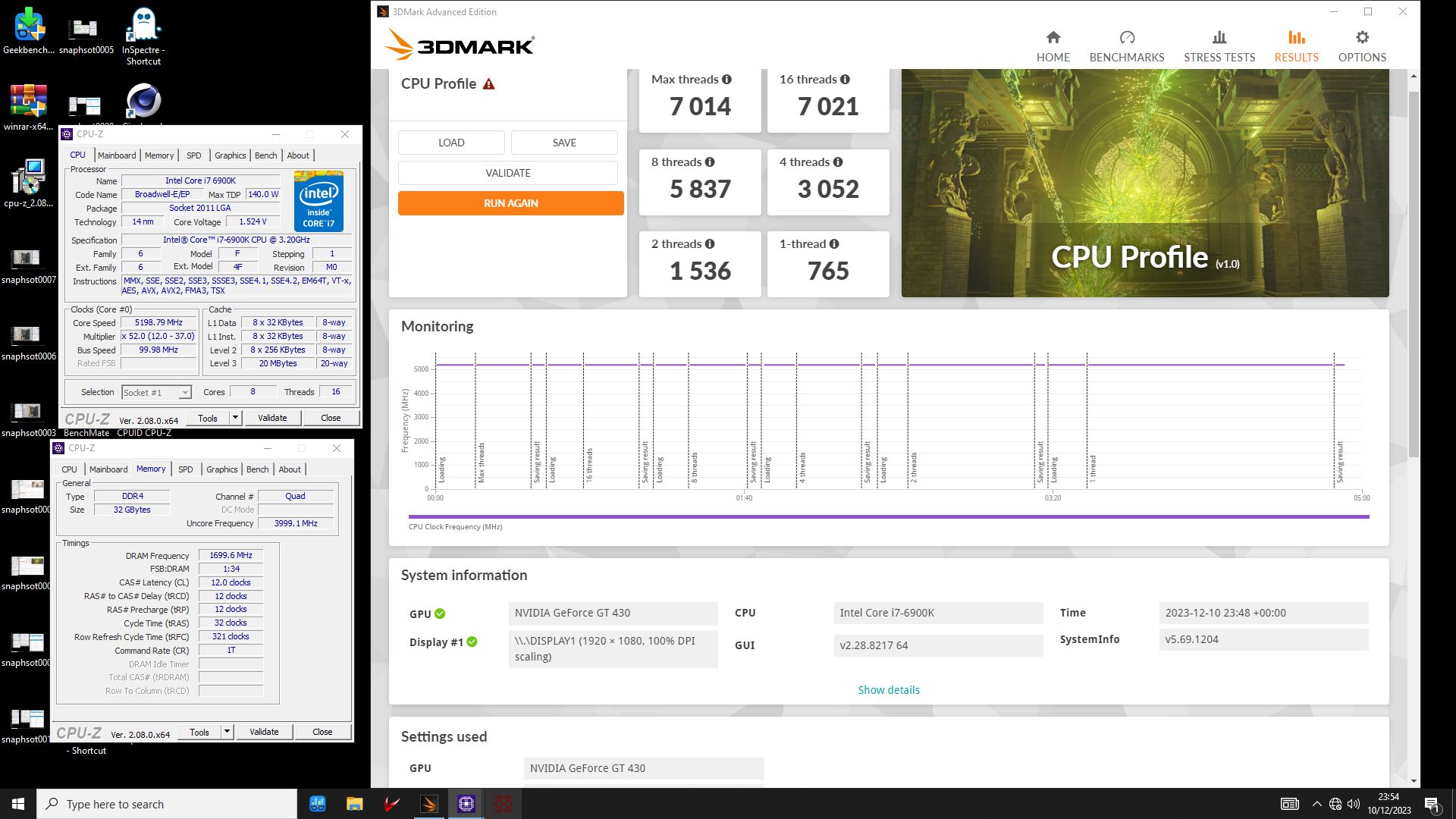The image size is (1456, 819).
Task: Click info icon next to 4 threads
Action: pos(838,162)
